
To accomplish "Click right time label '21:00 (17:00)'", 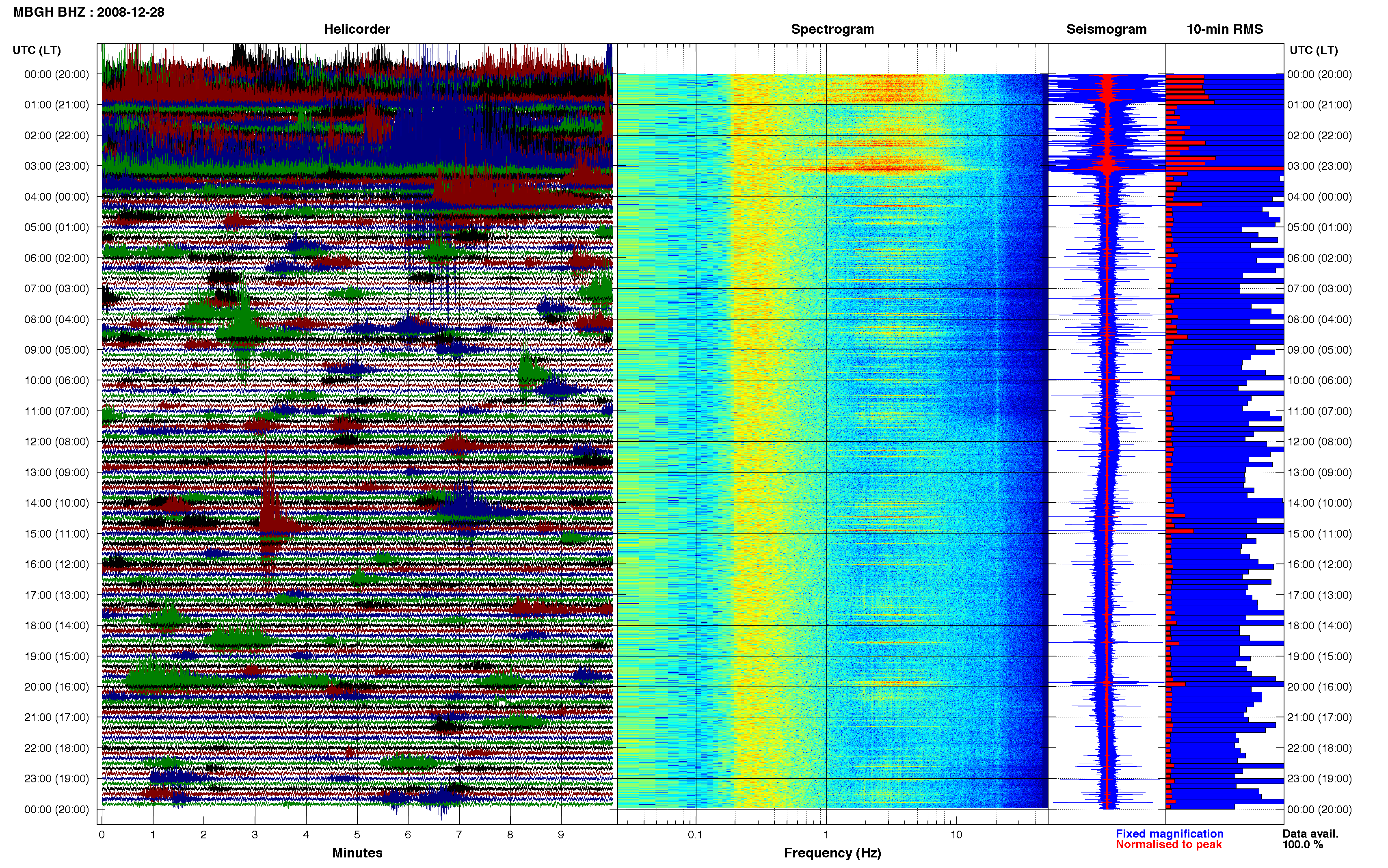I will point(1319,717).
